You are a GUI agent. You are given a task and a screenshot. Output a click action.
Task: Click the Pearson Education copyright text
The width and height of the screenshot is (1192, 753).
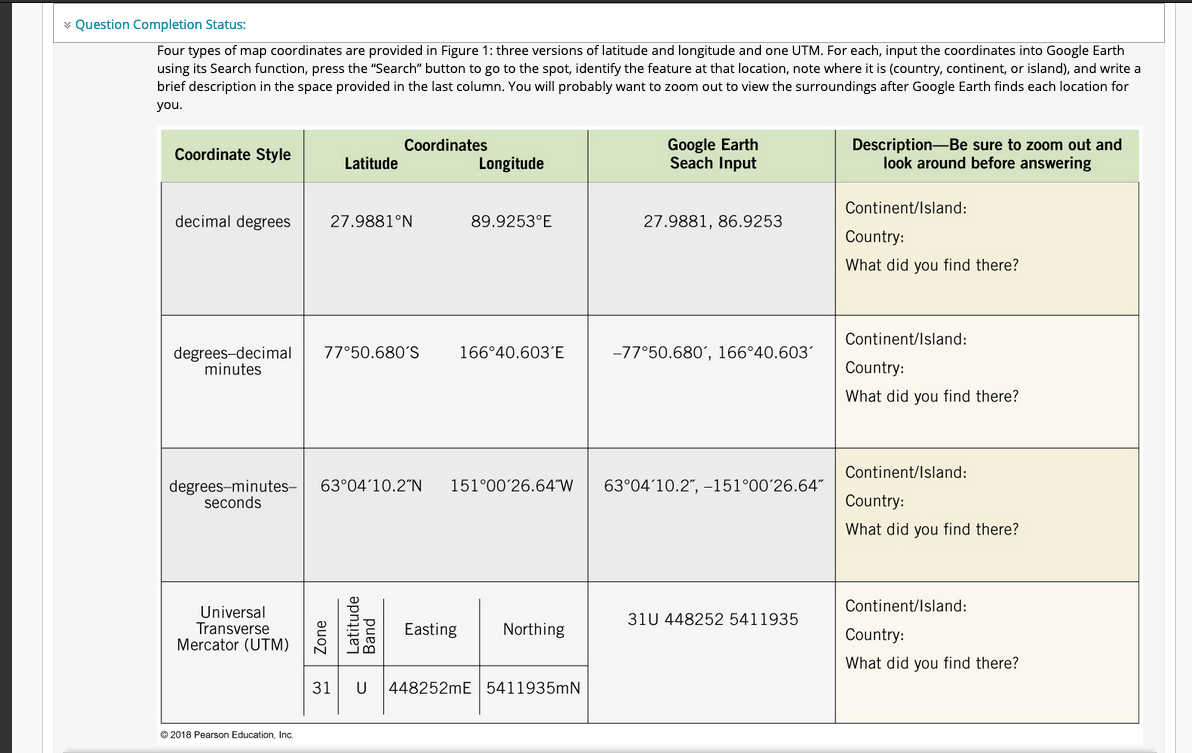pyautogui.click(x=227, y=735)
